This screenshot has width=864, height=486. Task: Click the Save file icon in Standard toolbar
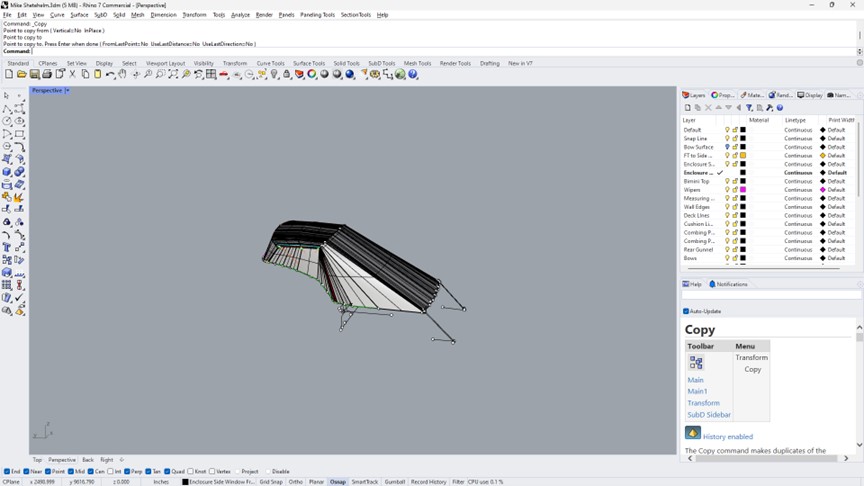tap(34, 74)
